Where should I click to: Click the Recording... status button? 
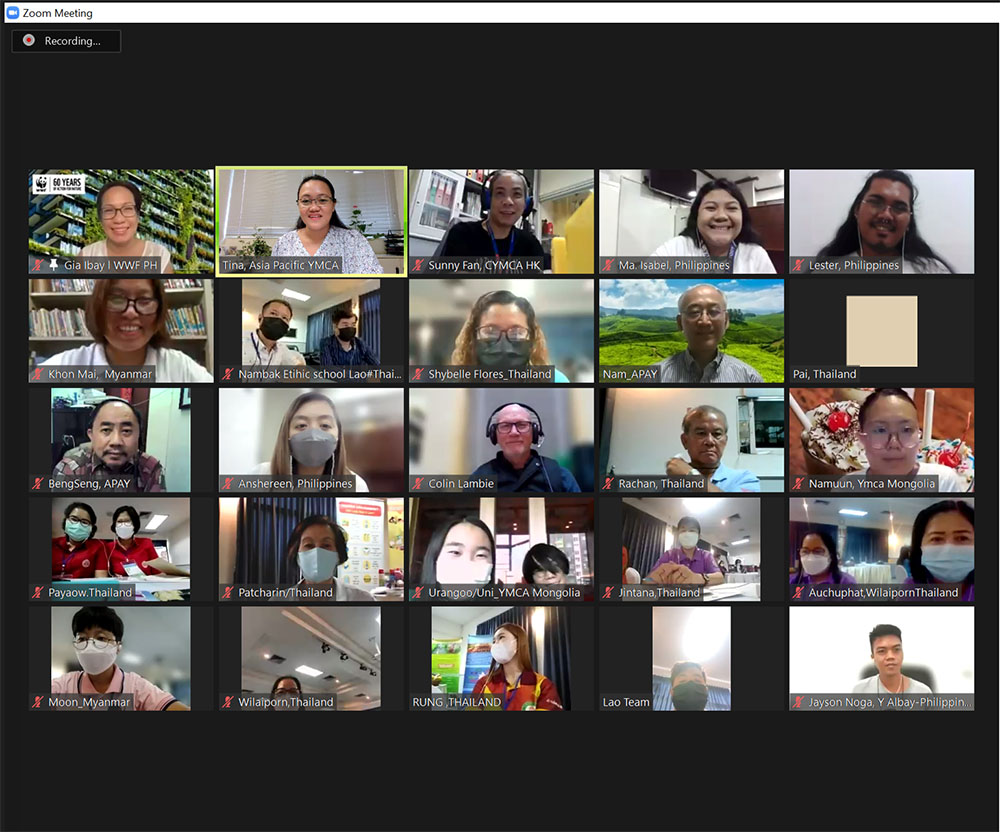66,41
